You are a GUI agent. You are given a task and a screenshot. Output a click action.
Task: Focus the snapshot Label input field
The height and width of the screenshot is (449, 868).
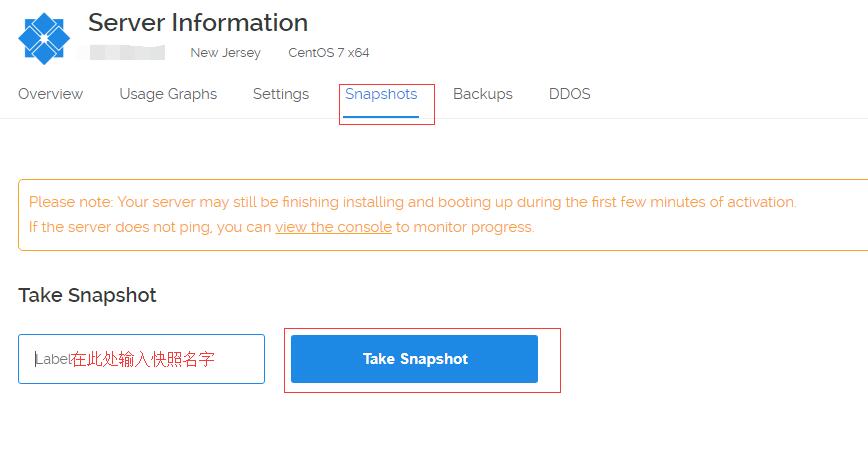(141, 359)
